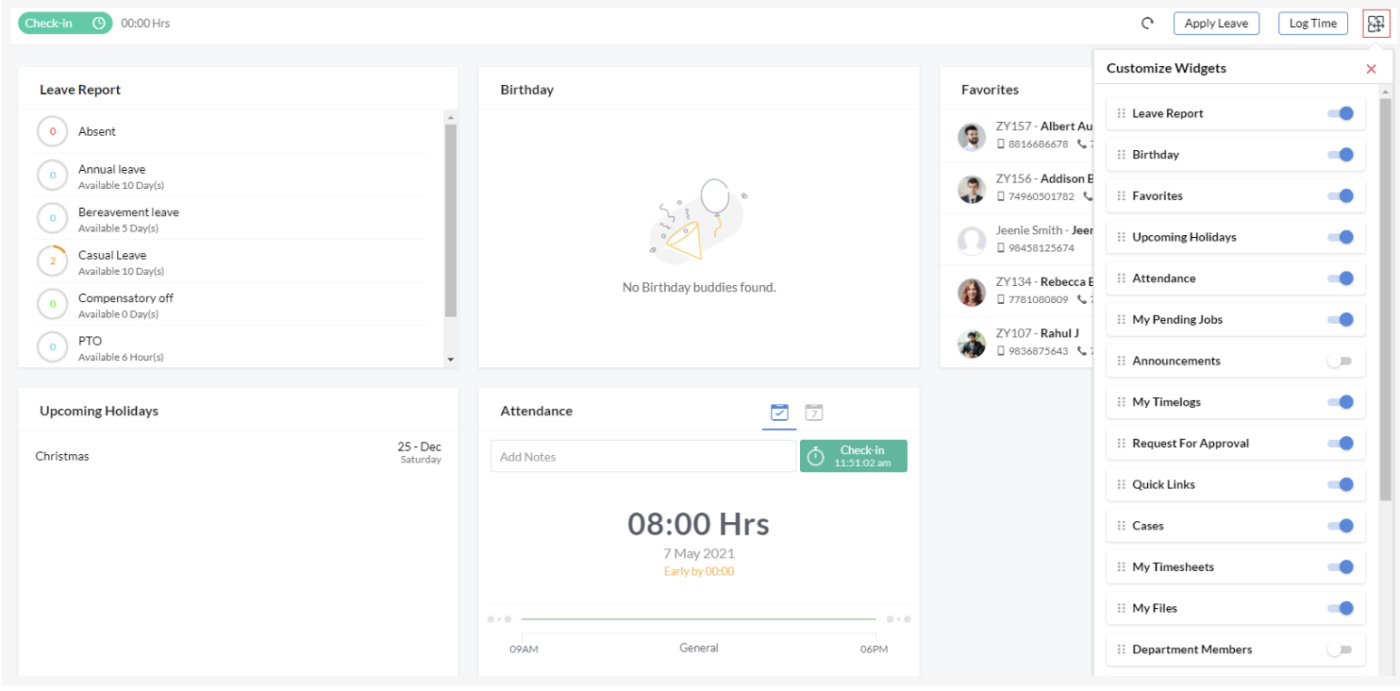This screenshot has width=1400, height=691.
Task: Click the mobile icon next to Rebecca's number
Action: coord(1001,298)
